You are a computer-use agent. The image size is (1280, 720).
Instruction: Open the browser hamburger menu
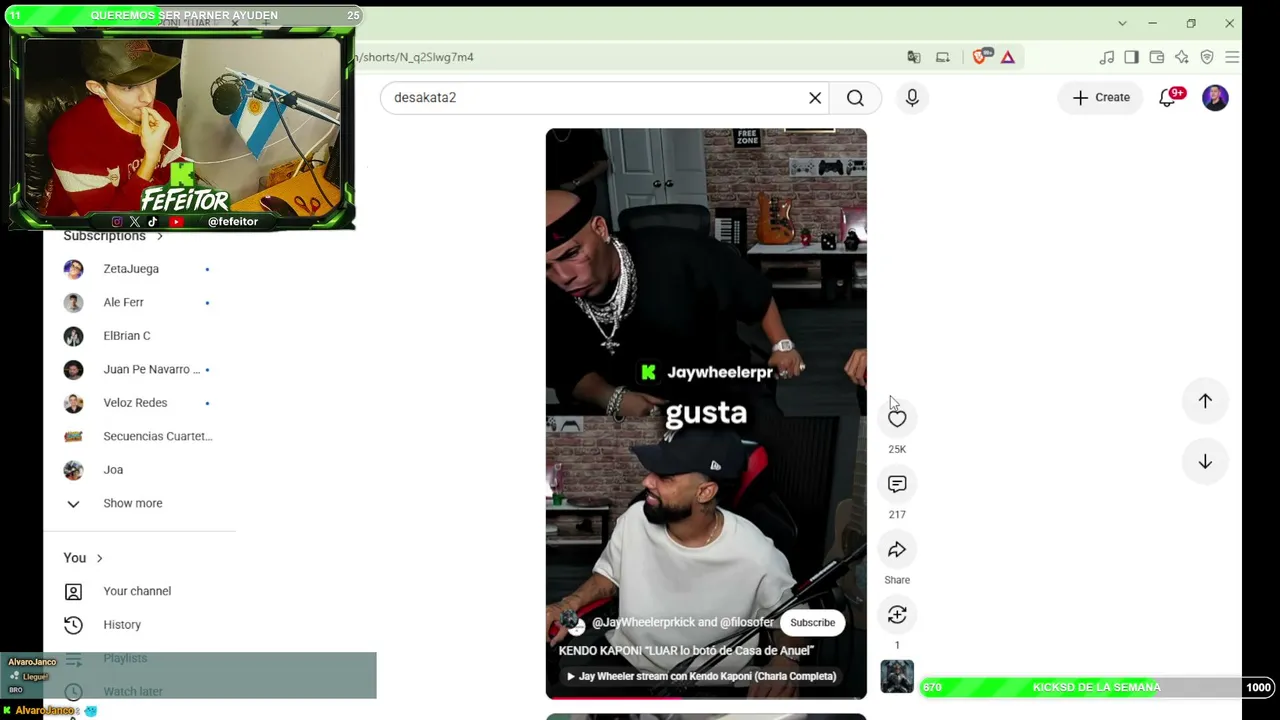tap(1232, 57)
